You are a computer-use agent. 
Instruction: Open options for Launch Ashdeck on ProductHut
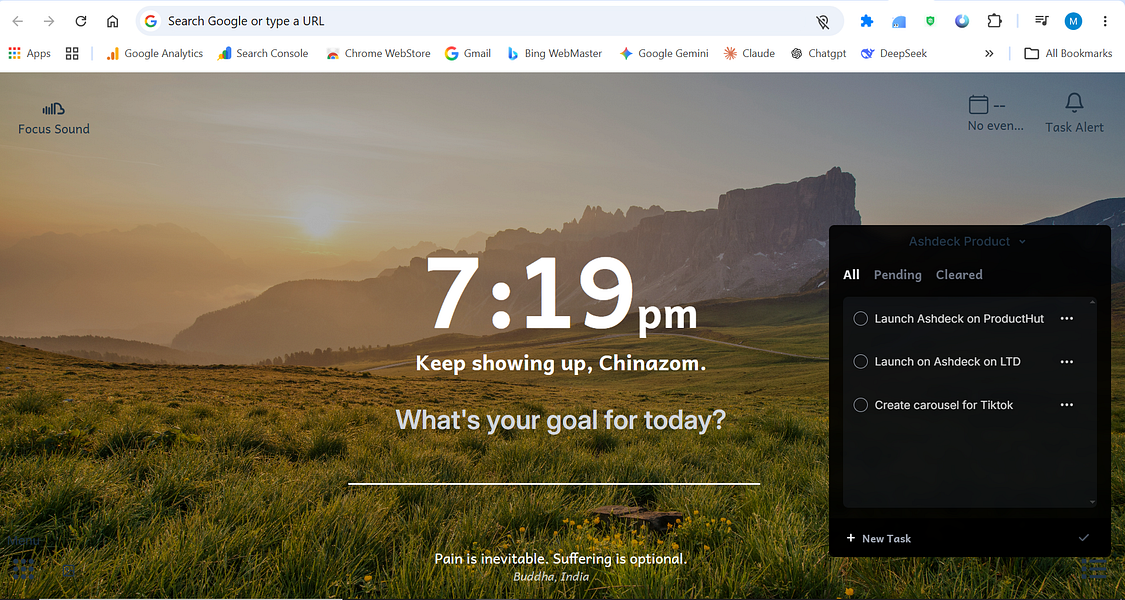click(1067, 319)
